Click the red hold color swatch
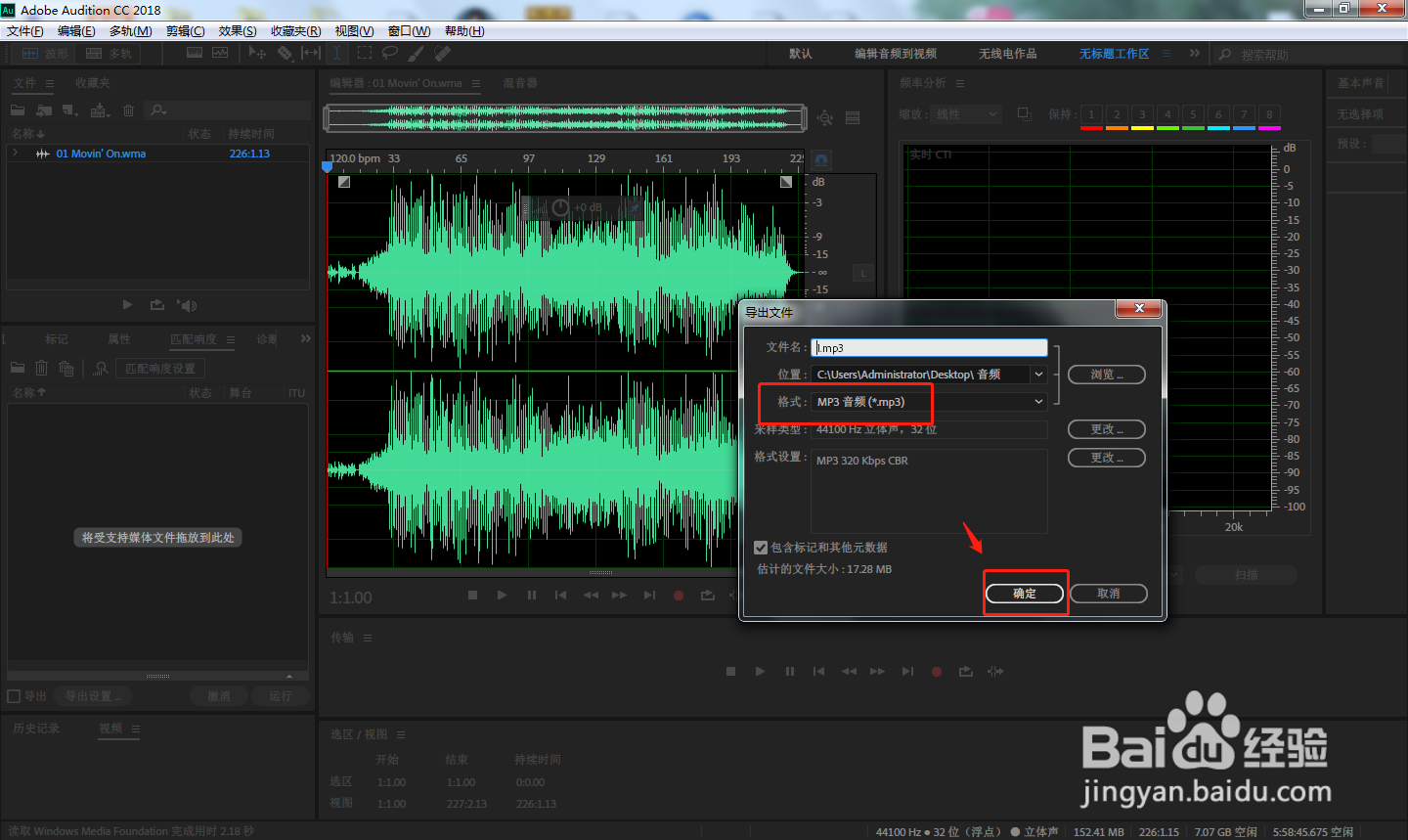Viewport: 1408px width, 840px height. tap(1091, 128)
